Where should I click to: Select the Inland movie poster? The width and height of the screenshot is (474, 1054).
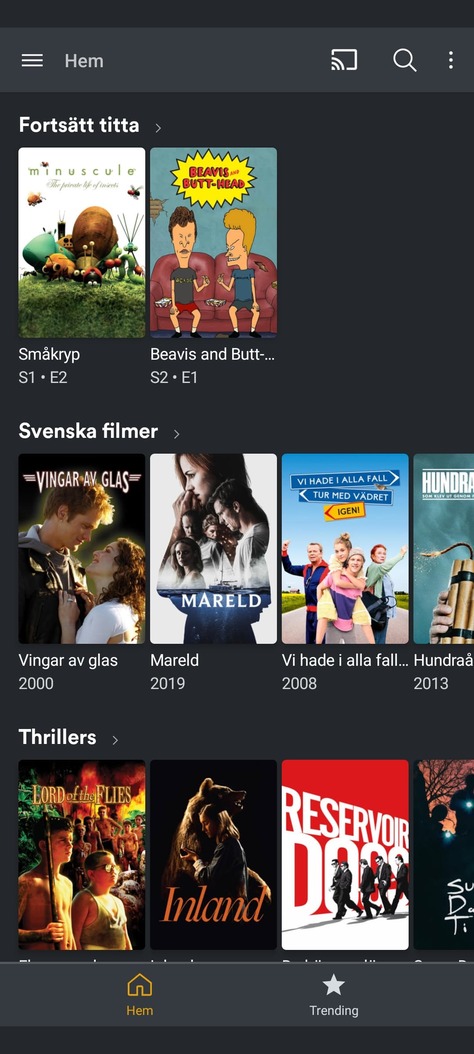(x=213, y=854)
